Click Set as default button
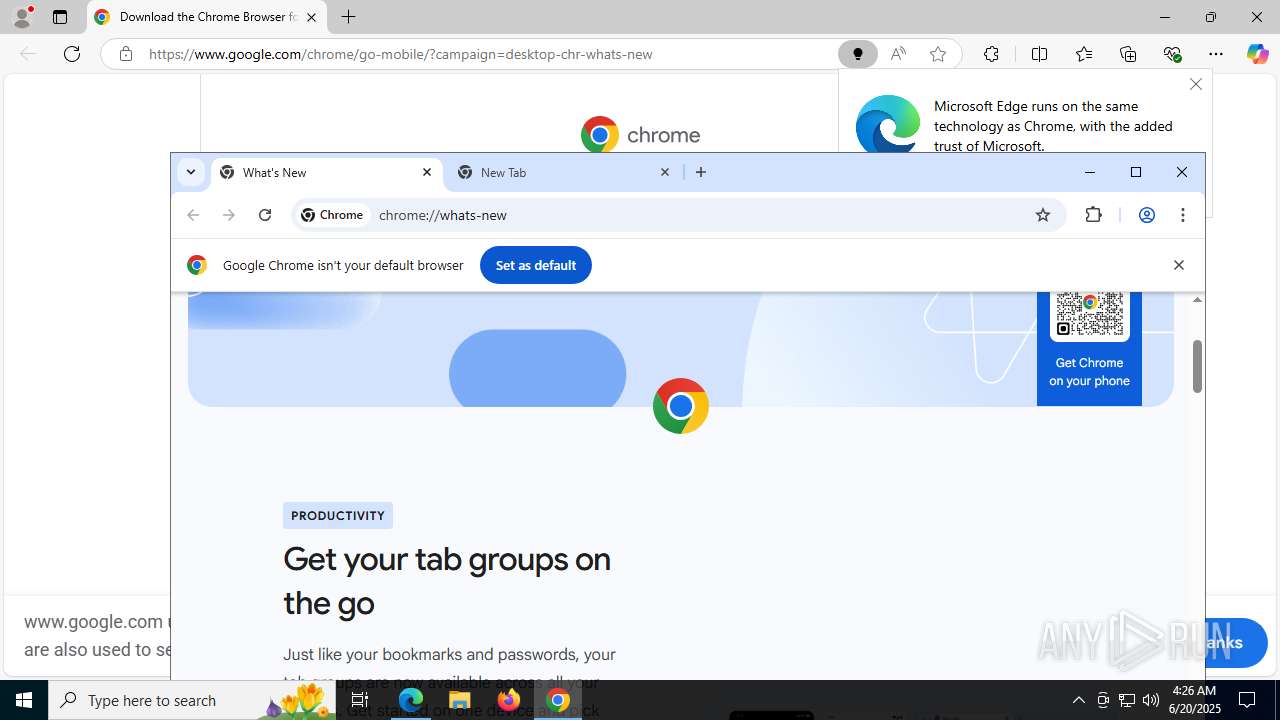Image resolution: width=1280 pixels, height=720 pixels. [536, 265]
